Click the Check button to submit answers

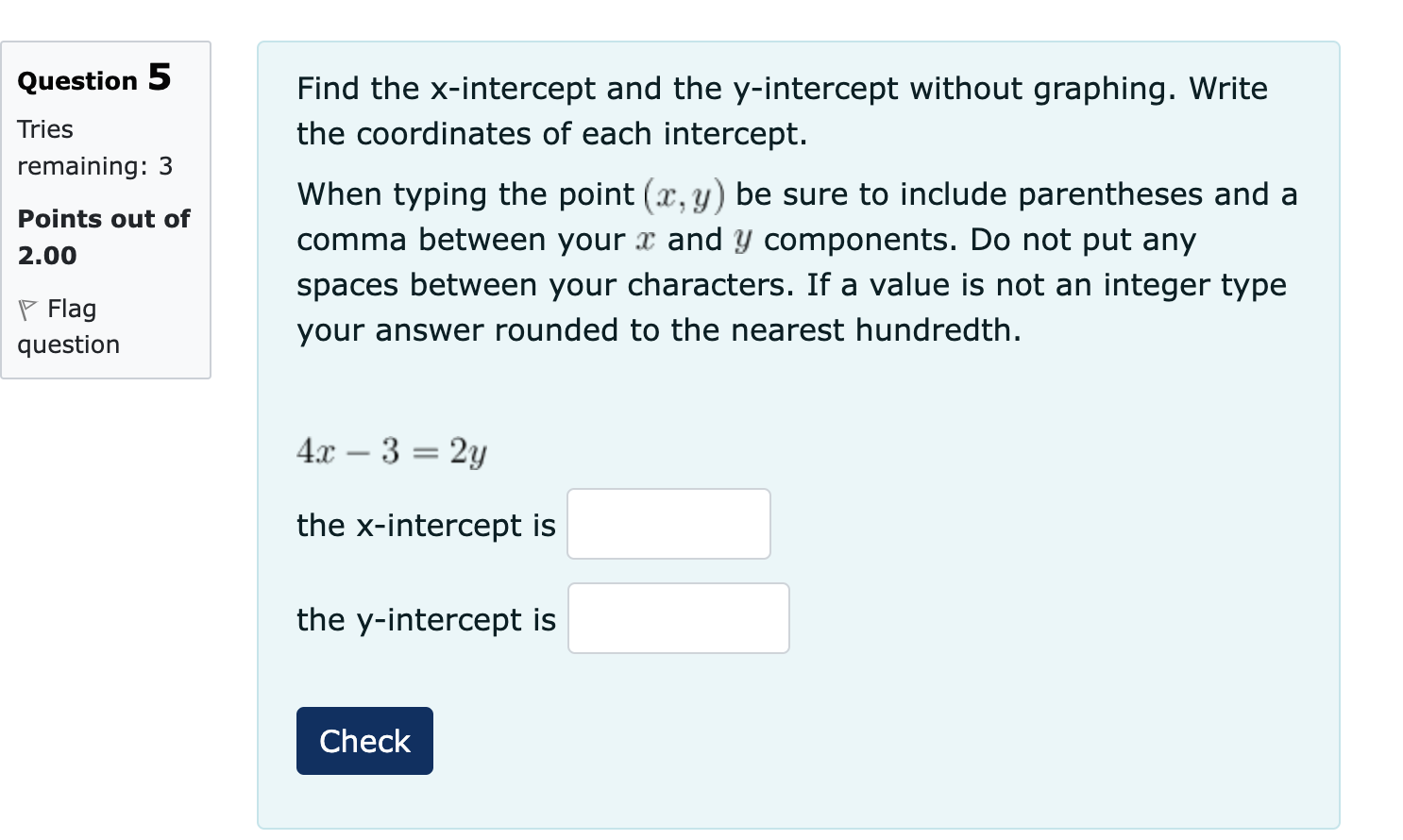[x=364, y=741]
